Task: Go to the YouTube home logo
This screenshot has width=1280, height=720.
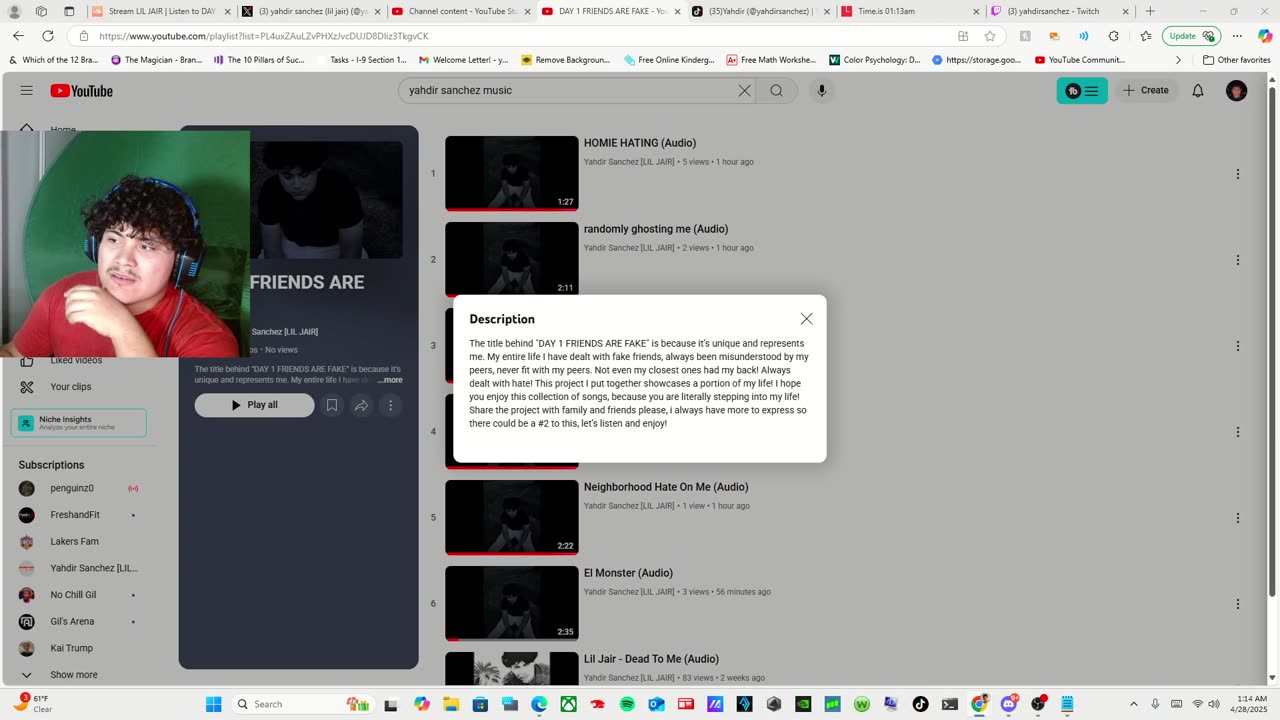Action: click(82, 91)
